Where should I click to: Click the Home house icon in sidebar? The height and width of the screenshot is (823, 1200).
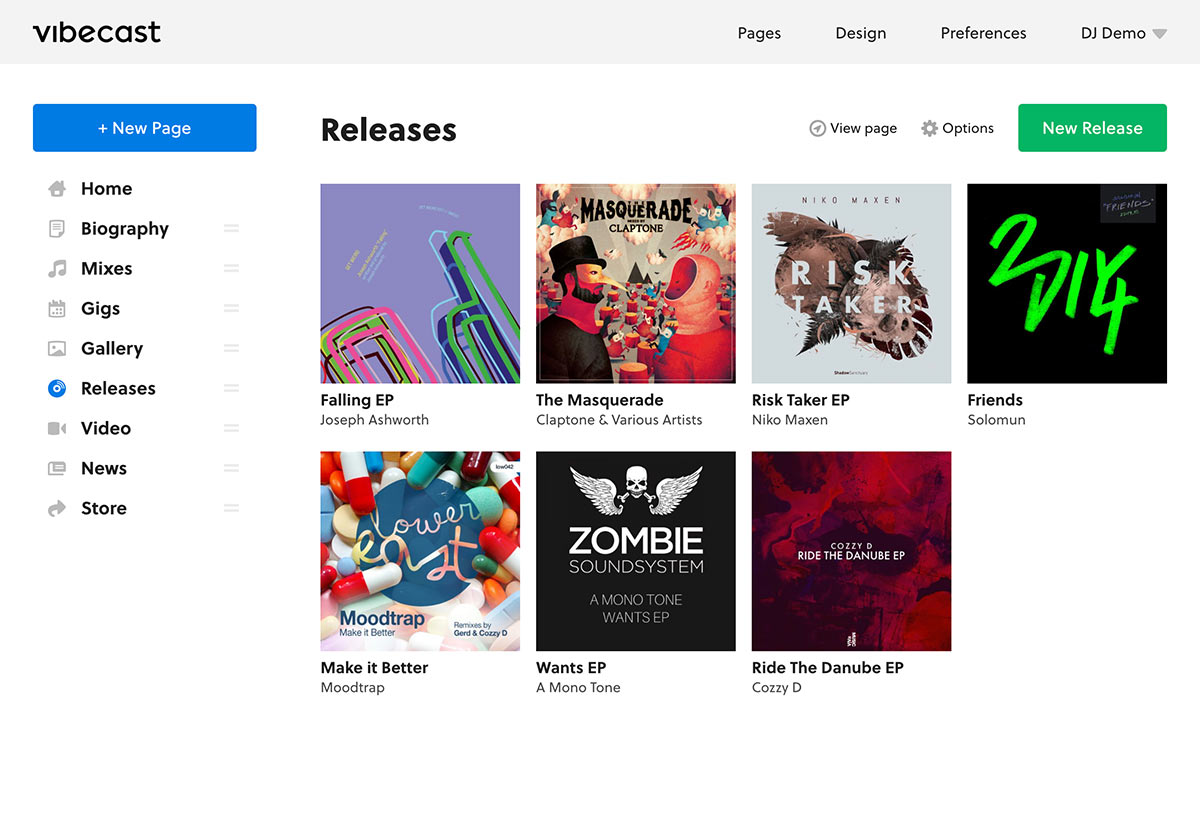point(57,189)
